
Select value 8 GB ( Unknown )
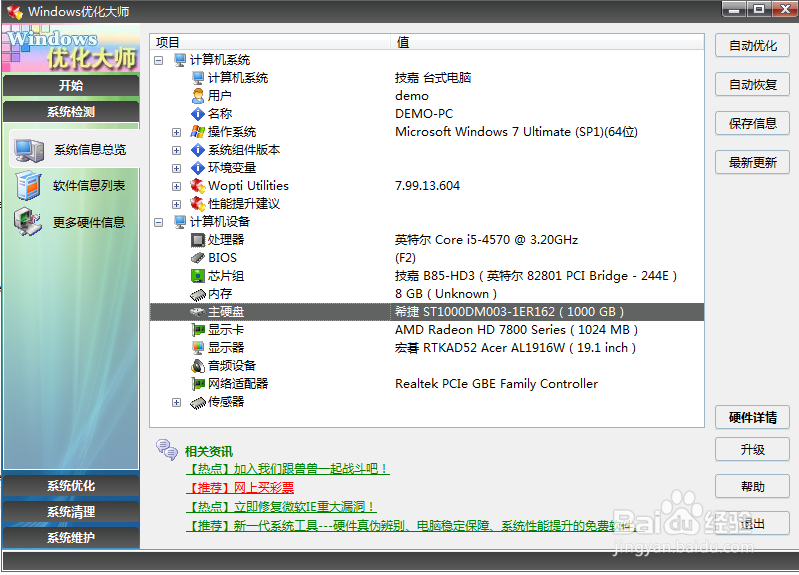445,294
